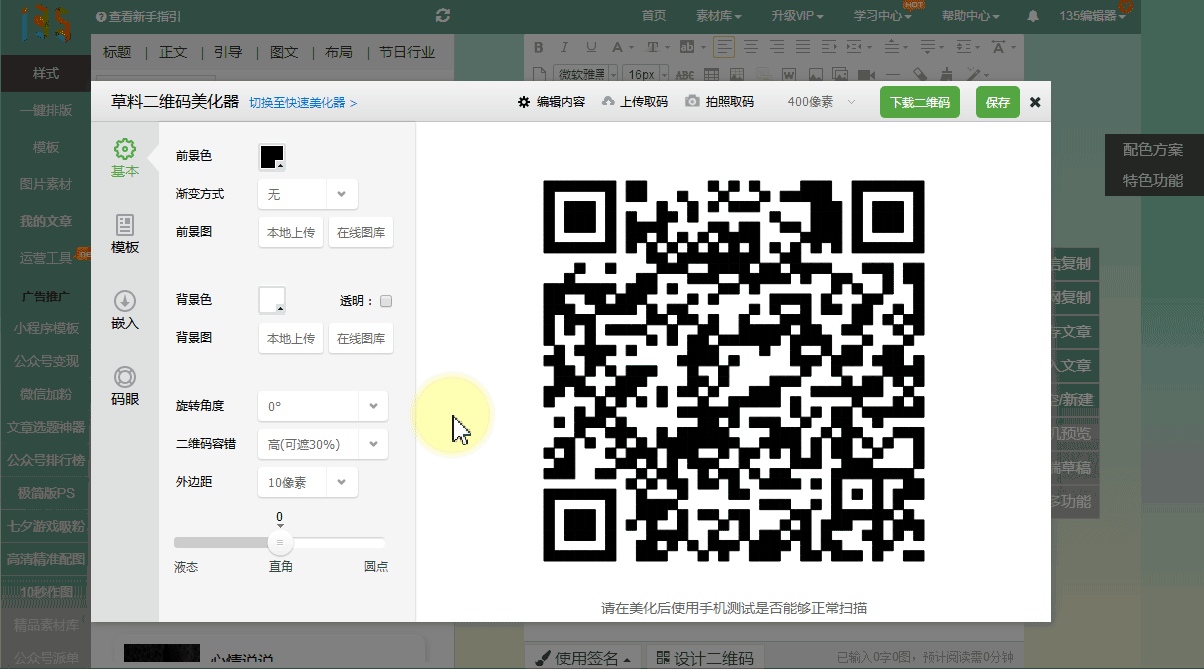Click the 拍照取码 camera icon
This screenshot has width=1204, height=669.
point(692,102)
